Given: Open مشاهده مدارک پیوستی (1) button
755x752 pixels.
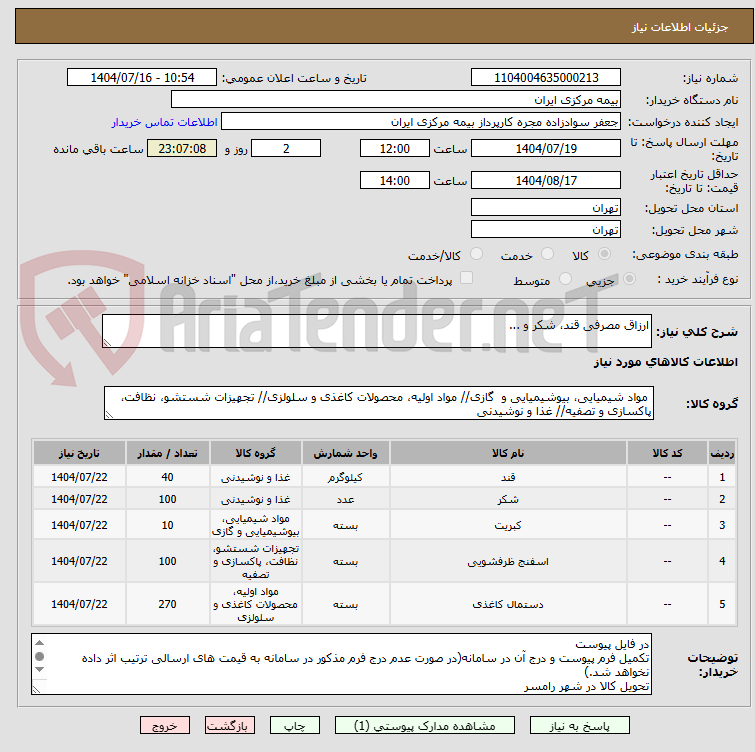Looking at the screenshot, I should pos(424,725).
